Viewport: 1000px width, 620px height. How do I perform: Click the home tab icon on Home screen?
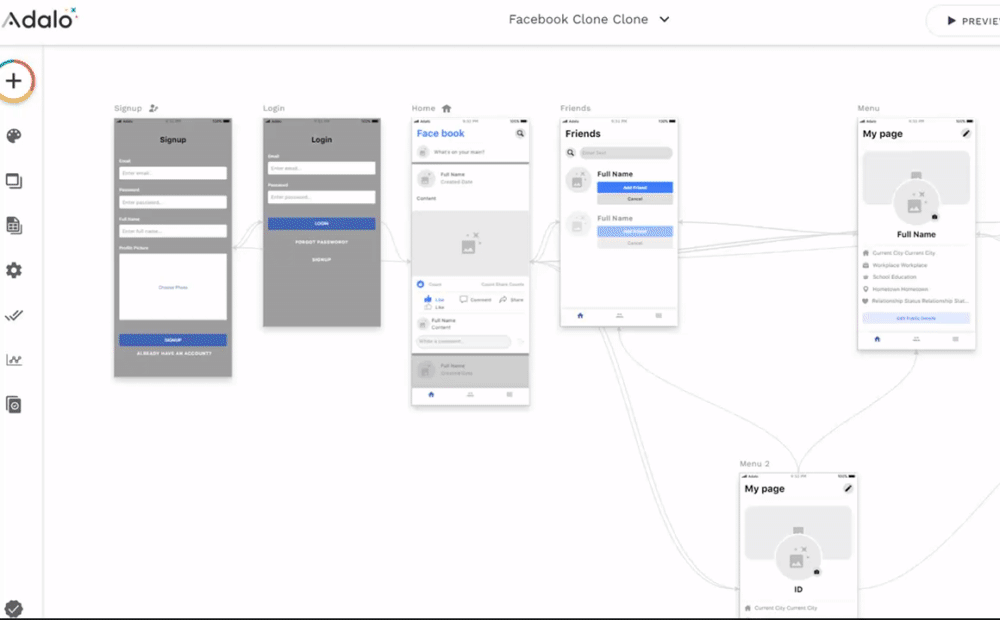(x=431, y=394)
